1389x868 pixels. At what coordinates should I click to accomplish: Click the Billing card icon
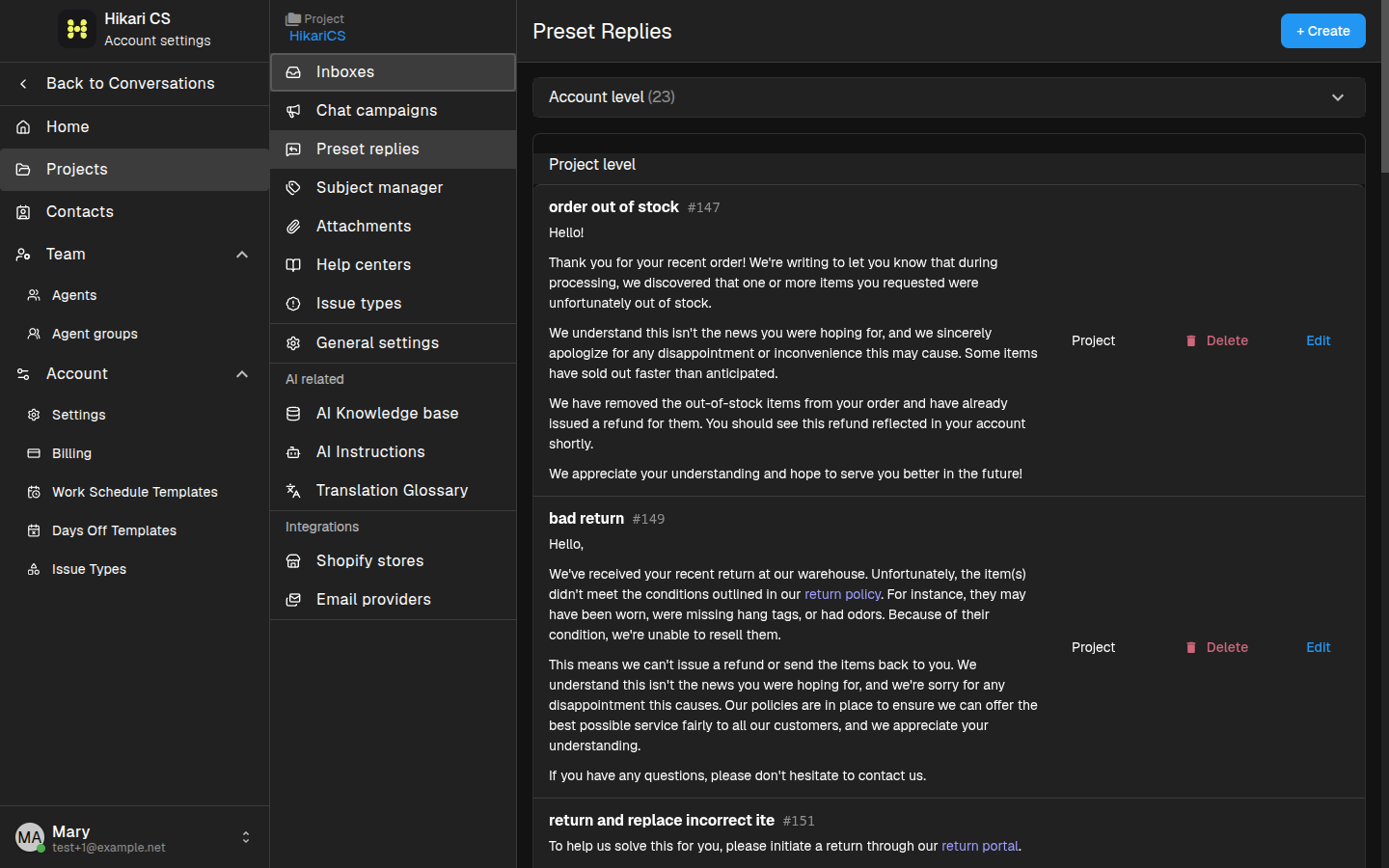[34, 453]
